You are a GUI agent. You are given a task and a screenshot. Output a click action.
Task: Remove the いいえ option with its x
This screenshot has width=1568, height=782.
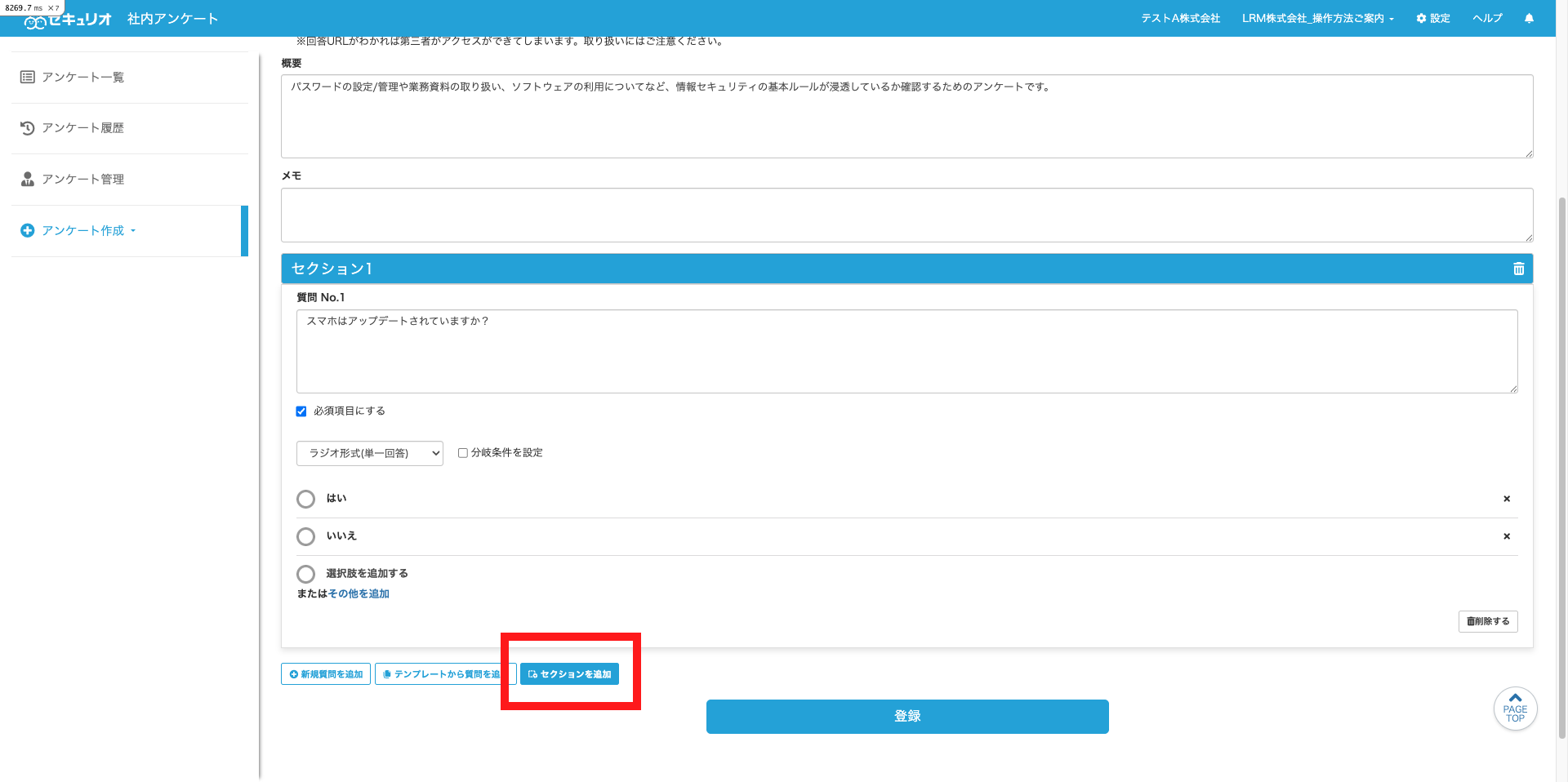[x=1507, y=536]
